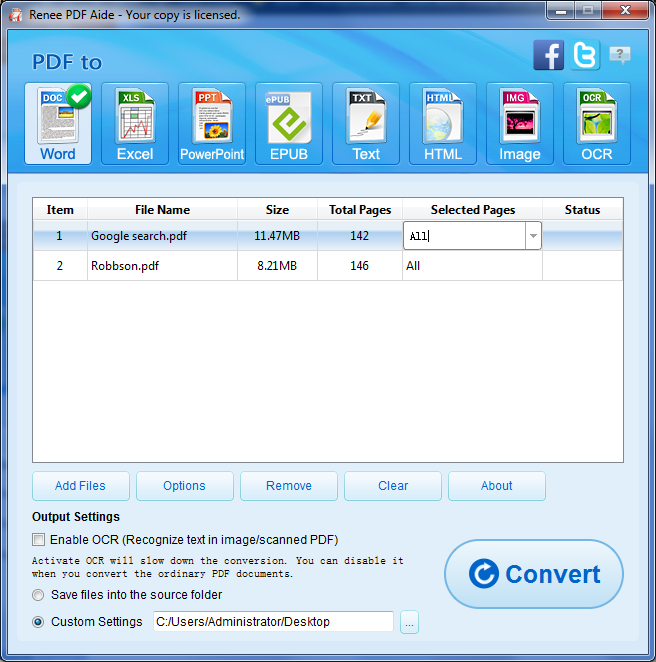The height and width of the screenshot is (662, 656).
Task: Click the Twitter bird icon
Action: point(584,55)
